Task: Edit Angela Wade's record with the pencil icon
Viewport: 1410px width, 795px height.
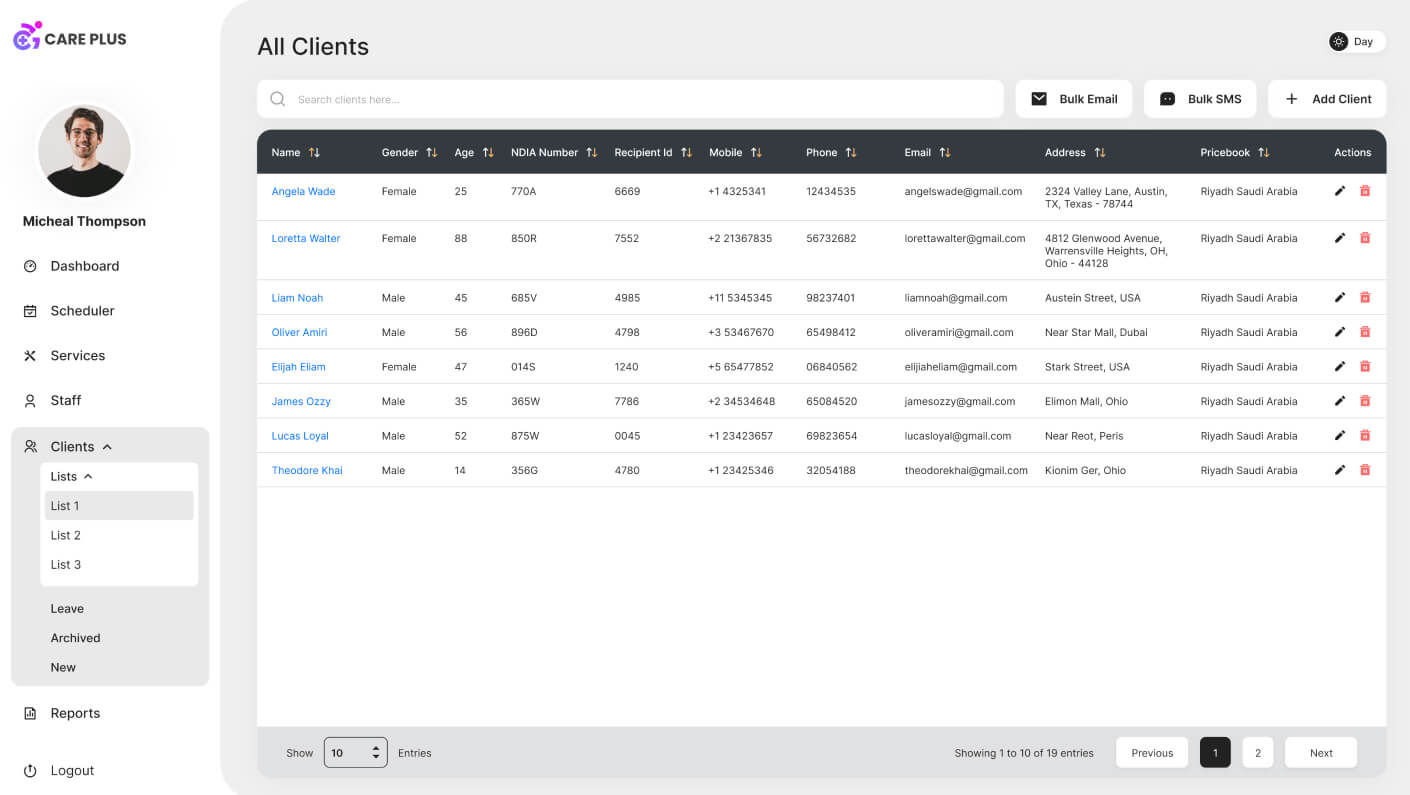Action: click(x=1340, y=191)
